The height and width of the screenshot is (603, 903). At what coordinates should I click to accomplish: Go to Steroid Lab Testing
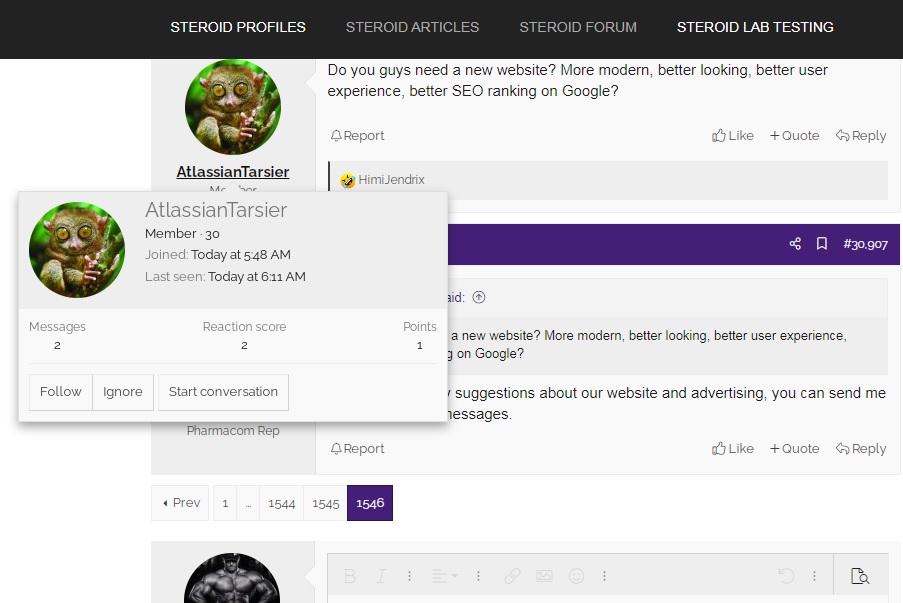pos(755,27)
